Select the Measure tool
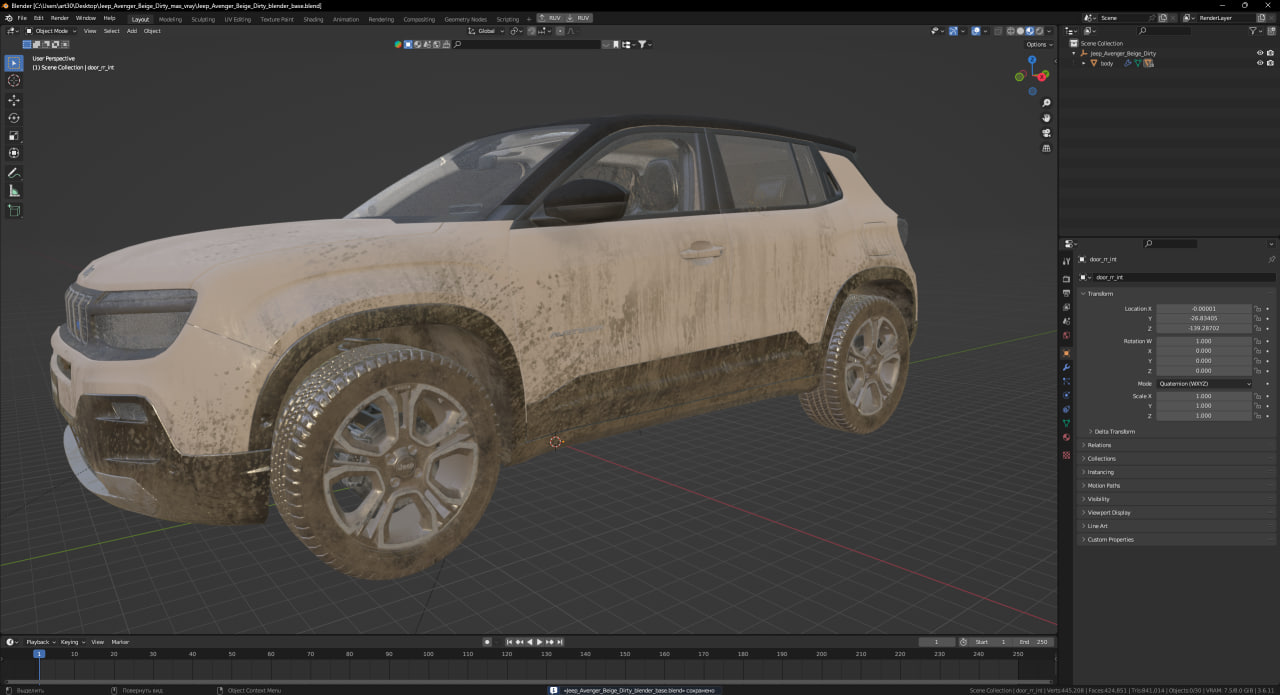Screen dimensions: 1280x695 (14, 191)
